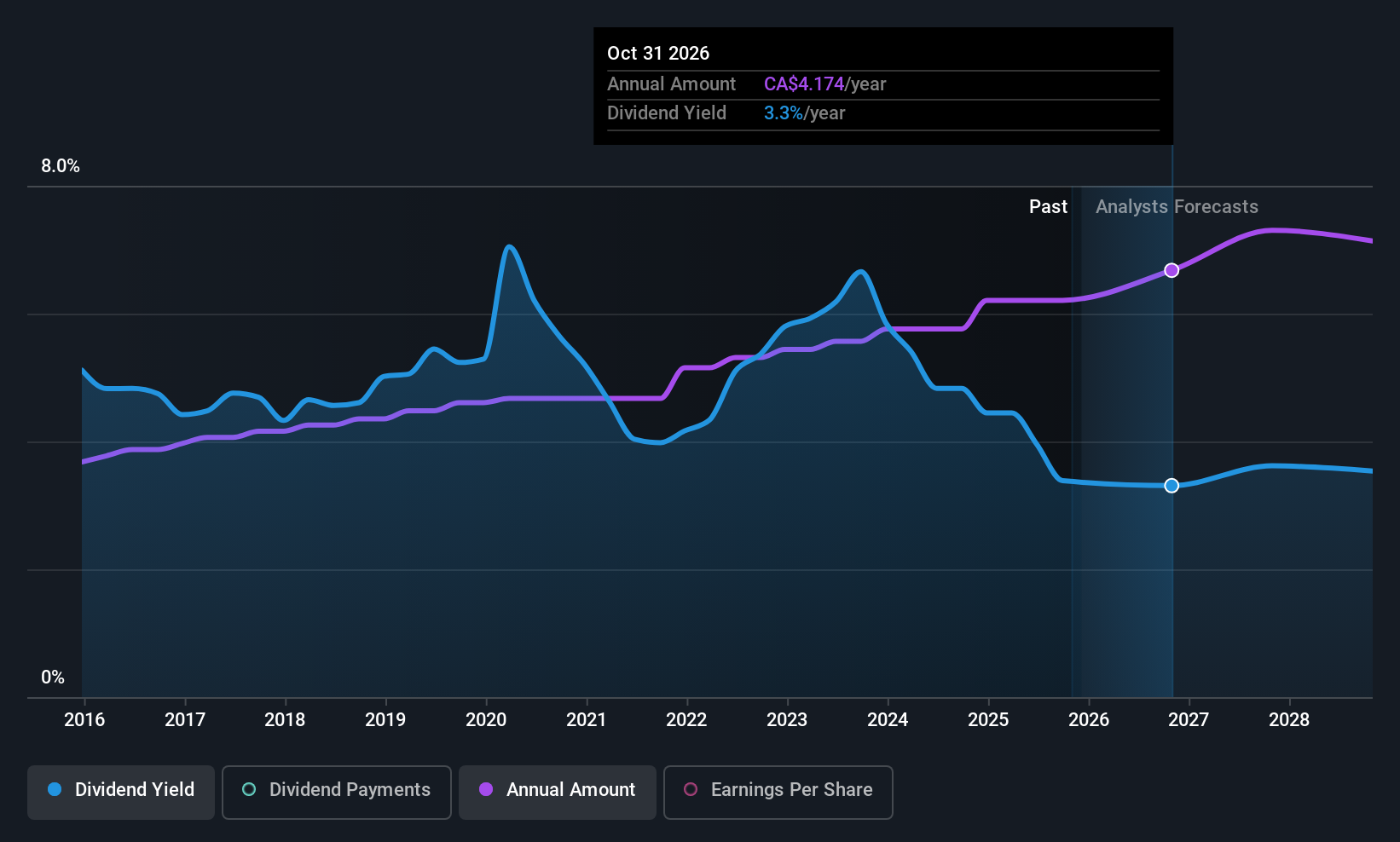Select the 2016 label on the x-axis
Viewport: 1400px width, 842px height.
[x=84, y=720]
